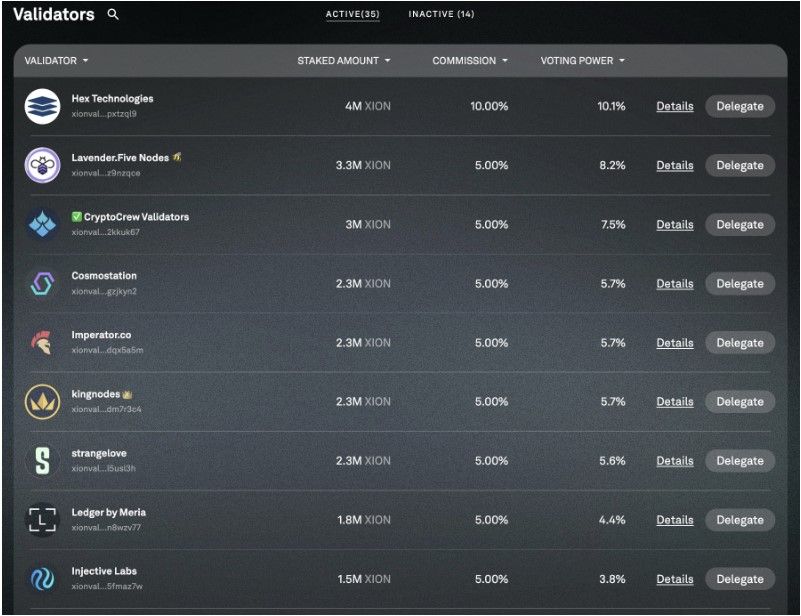Switch to the Inactive (14) tab
This screenshot has height=616, width=801.
[x=441, y=15]
